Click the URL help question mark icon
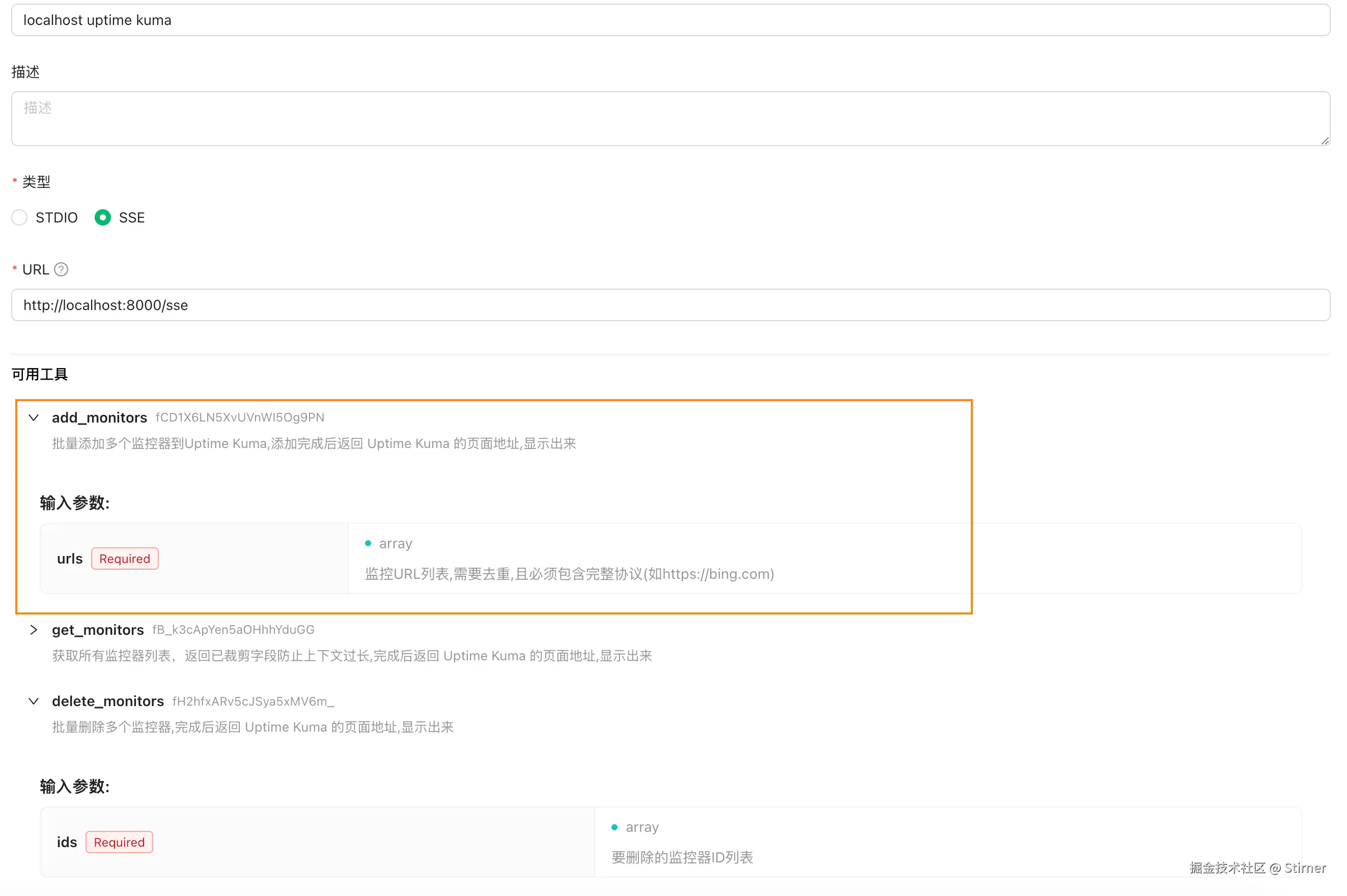This screenshot has height=896, width=1347. click(x=61, y=269)
